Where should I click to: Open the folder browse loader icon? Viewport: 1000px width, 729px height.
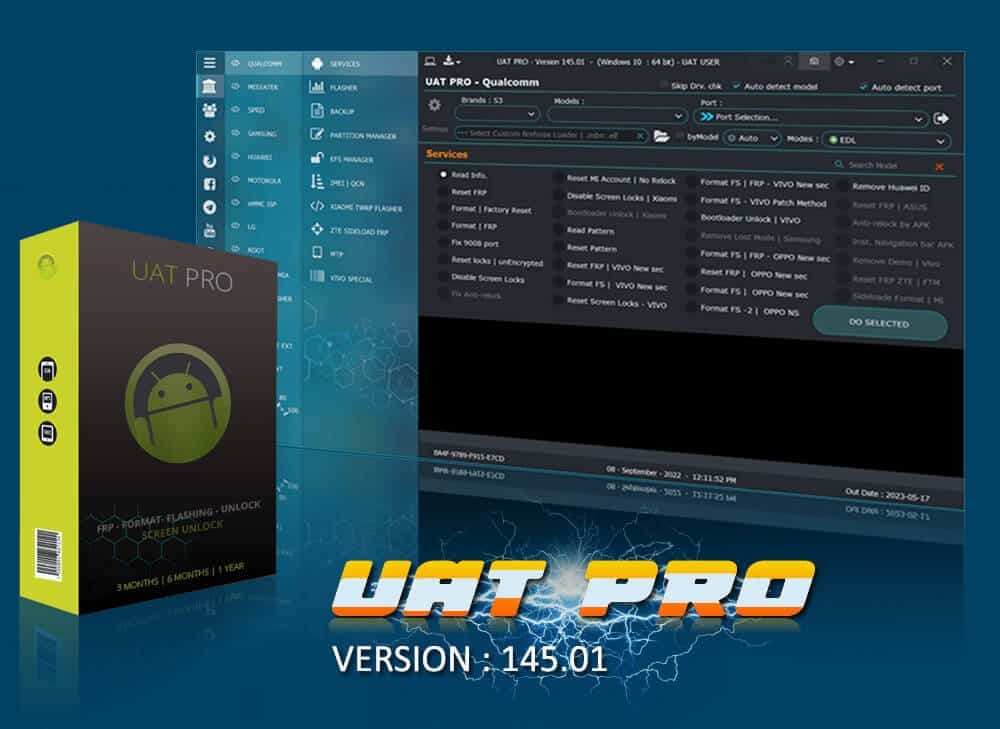click(x=661, y=136)
